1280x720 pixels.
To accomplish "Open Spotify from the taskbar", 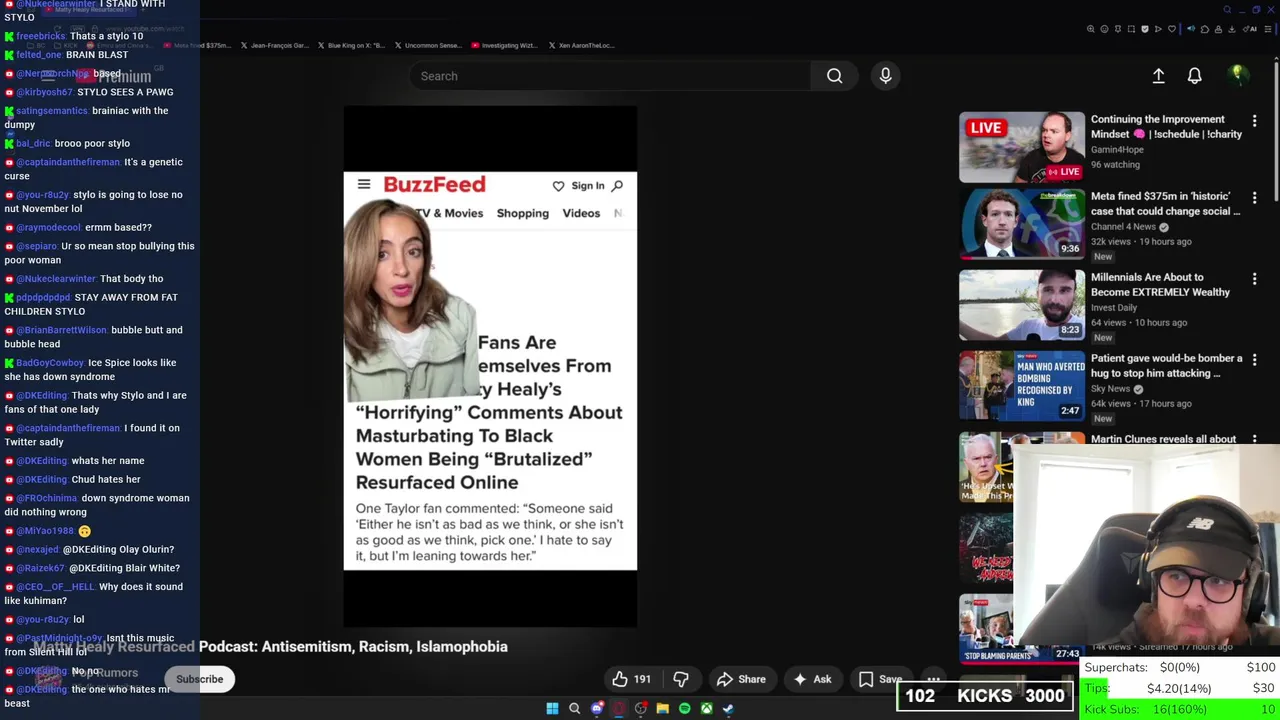I will pyautogui.click(x=684, y=709).
